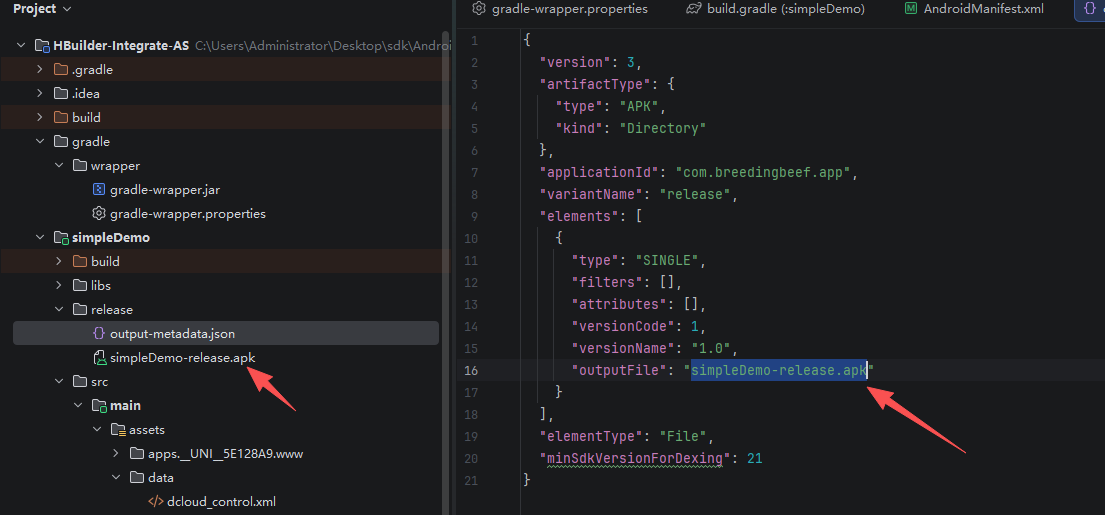
Task: Expand the .gradle folder
Action: pyautogui.click(x=39, y=70)
